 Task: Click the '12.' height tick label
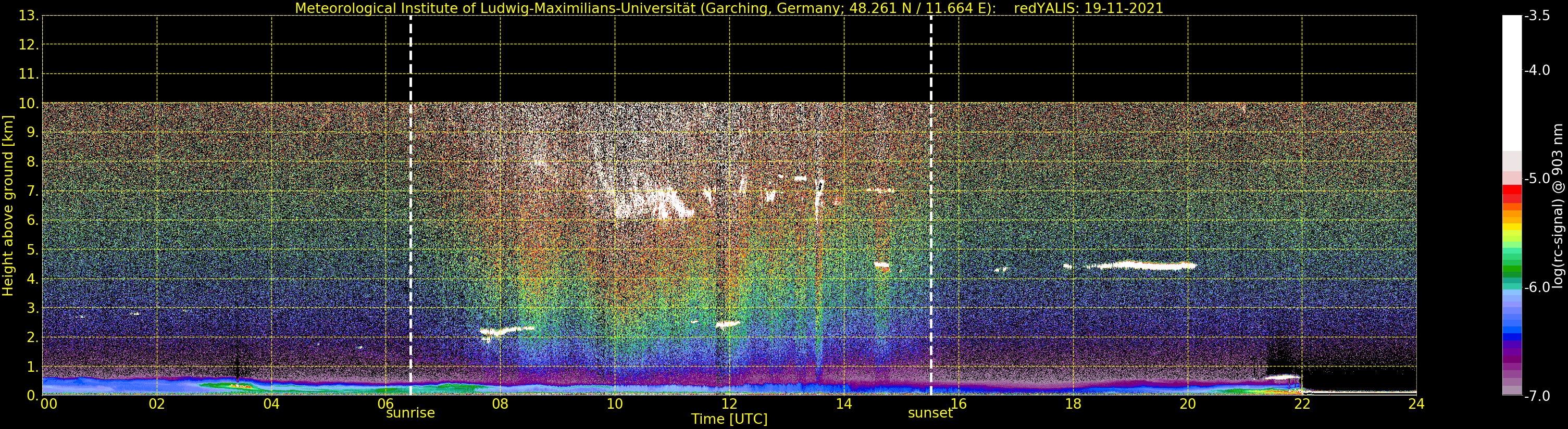tap(29, 45)
